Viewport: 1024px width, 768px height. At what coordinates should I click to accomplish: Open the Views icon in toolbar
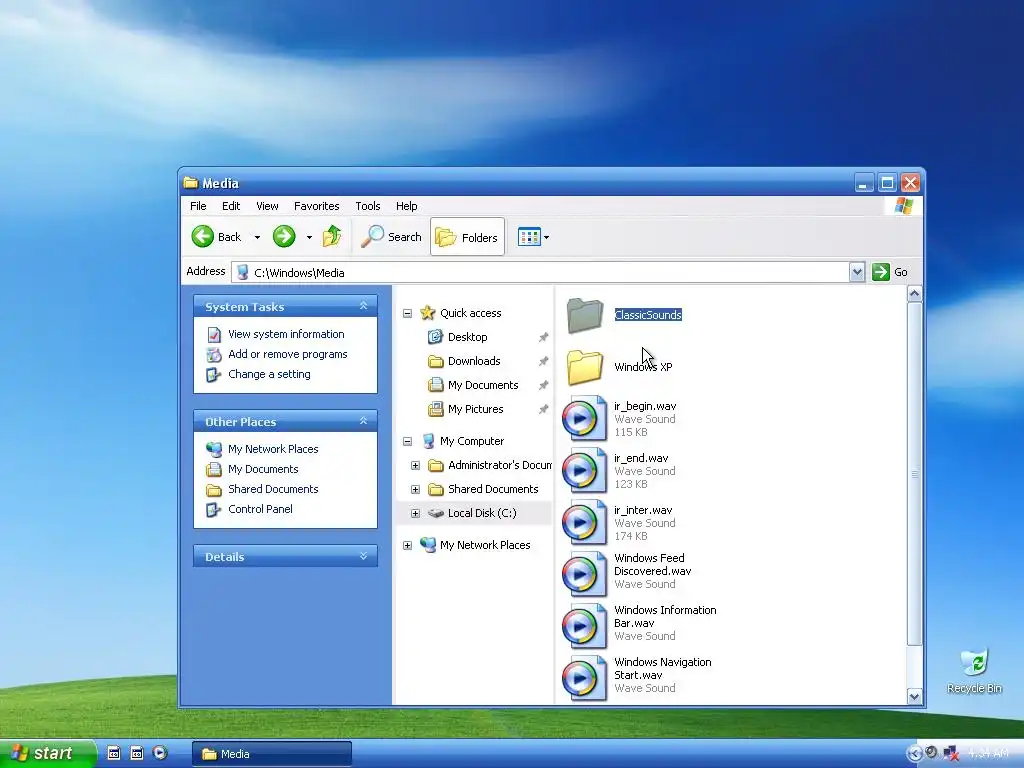(x=529, y=237)
